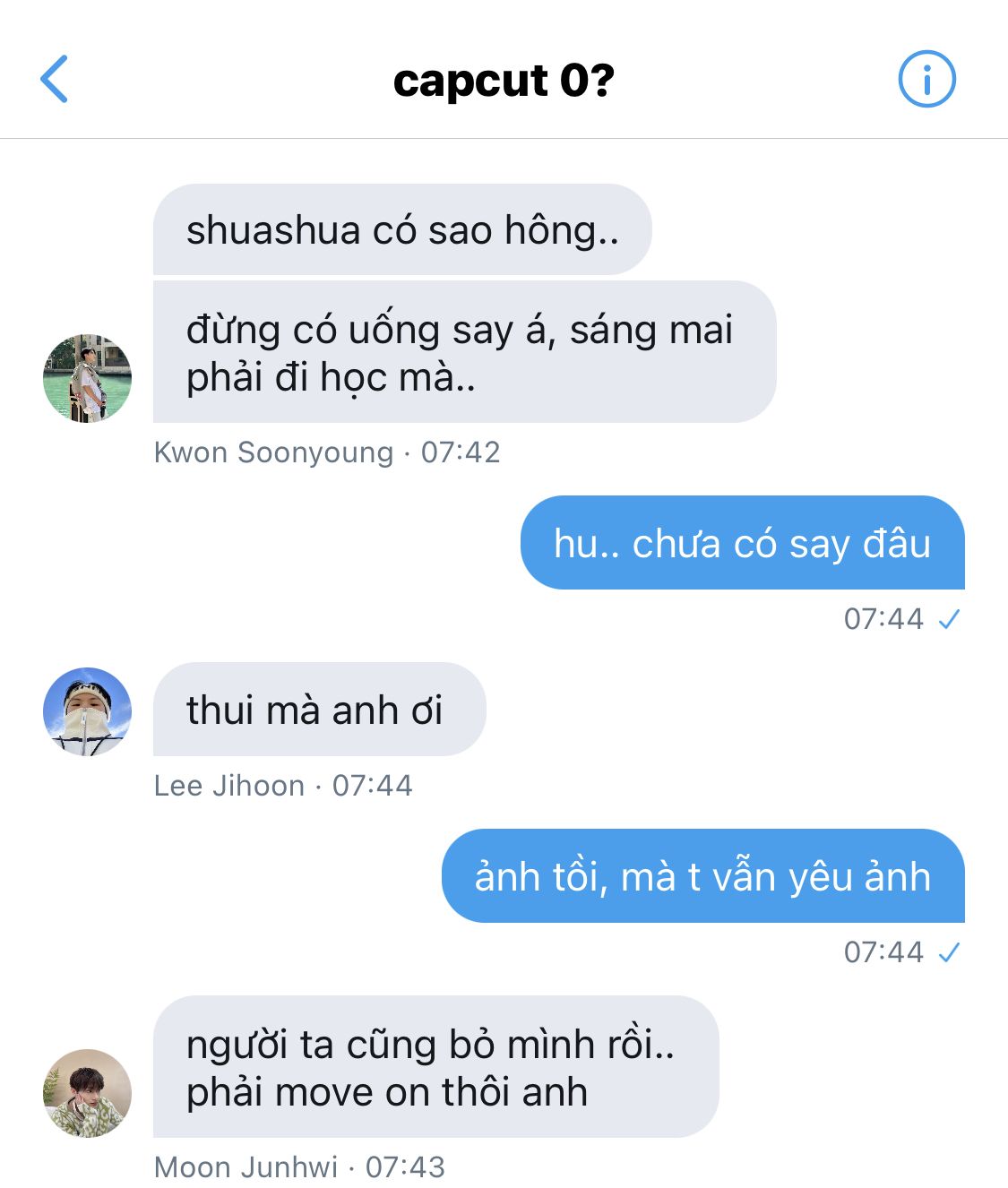This screenshot has width=1008, height=1188.
Task: Open the conversation info icon
Action: 926,79
